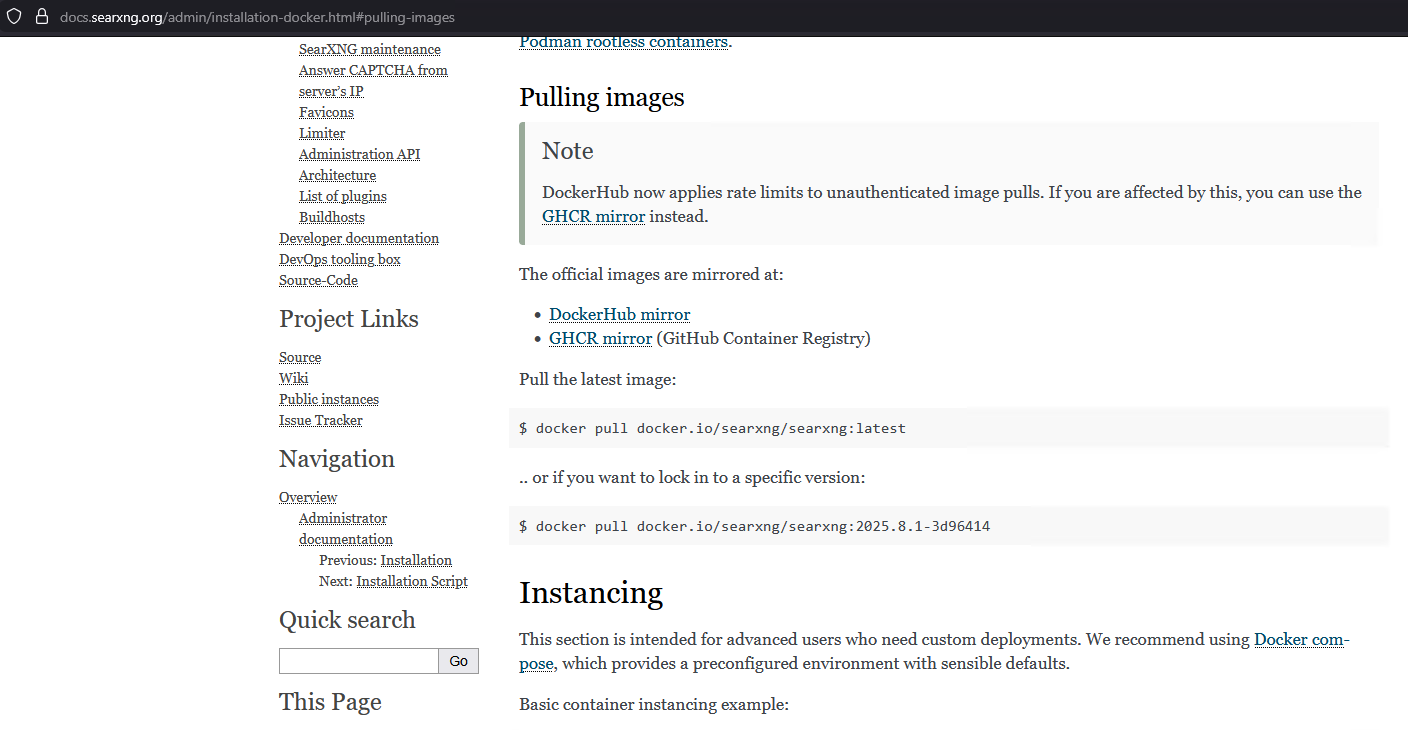Navigate to the Favicons documentation page
Image resolution: width=1408 pixels, height=730 pixels.
(x=326, y=112)
